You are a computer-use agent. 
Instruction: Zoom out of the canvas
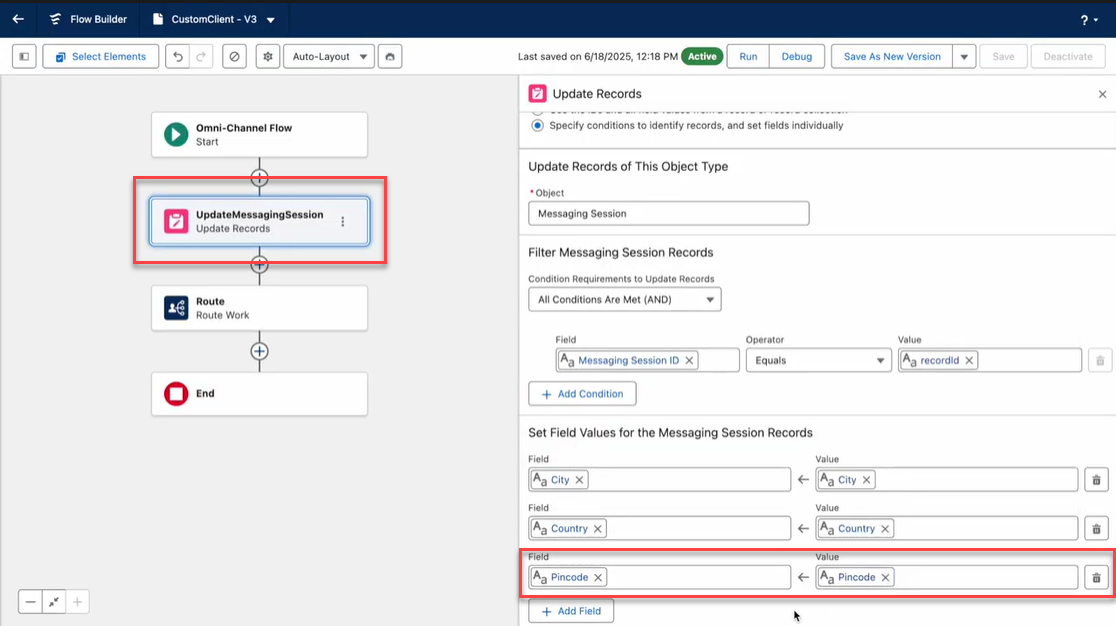tap(31, 602)
